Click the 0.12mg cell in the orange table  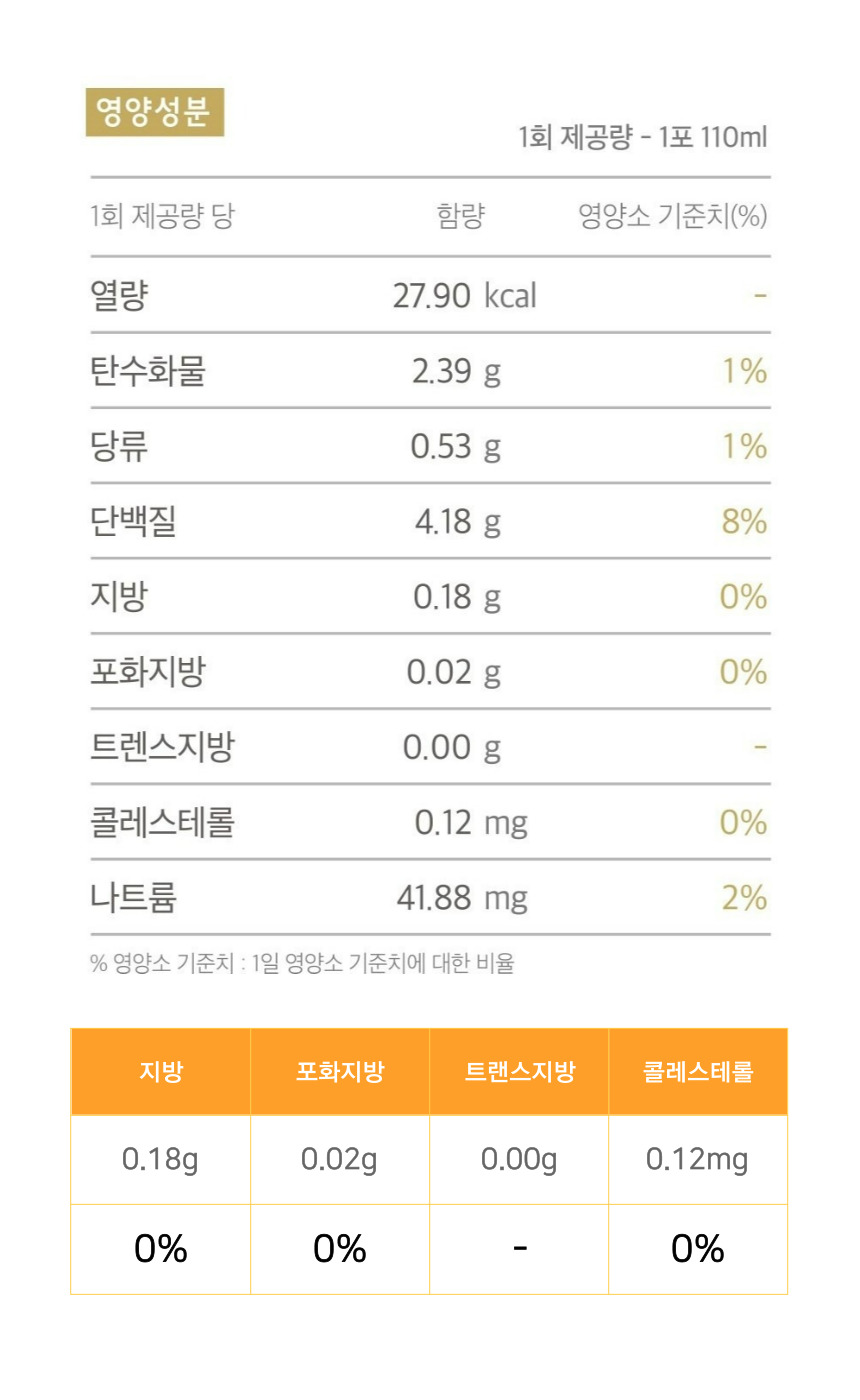698,1160
